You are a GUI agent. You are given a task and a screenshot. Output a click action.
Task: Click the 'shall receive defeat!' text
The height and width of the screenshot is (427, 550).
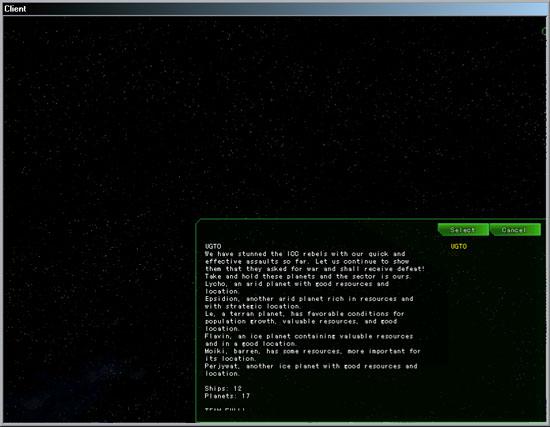coord(382,269)
